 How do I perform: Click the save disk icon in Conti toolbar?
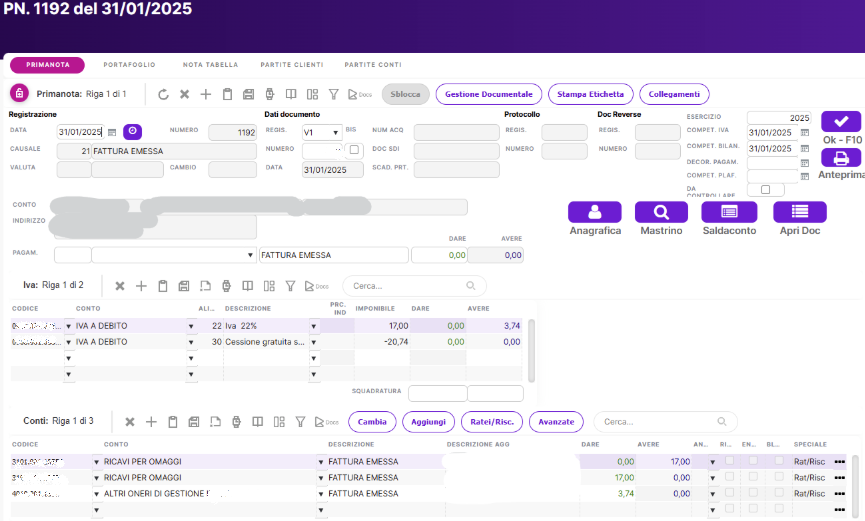click(x=194, y=422)
